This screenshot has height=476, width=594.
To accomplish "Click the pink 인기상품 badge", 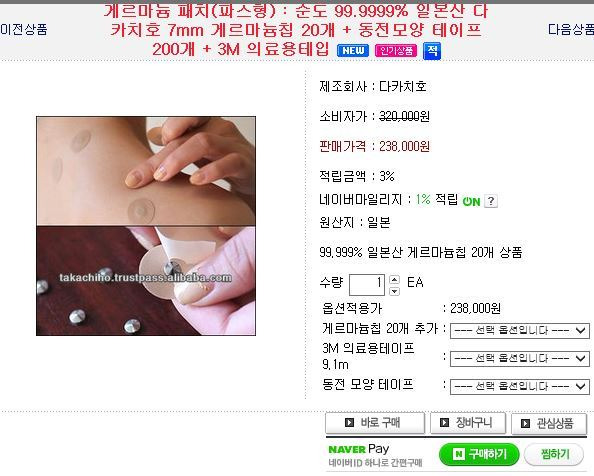I will [x=396, y=51].
